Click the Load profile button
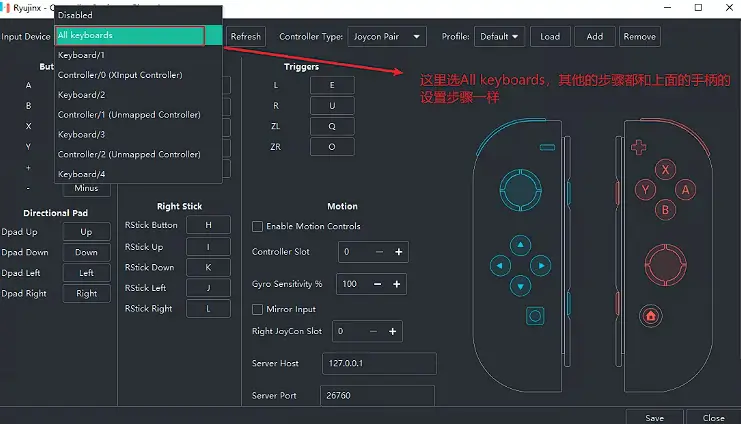Image resolution: width=741 pixels, height=424 pixels. point(550,37)
